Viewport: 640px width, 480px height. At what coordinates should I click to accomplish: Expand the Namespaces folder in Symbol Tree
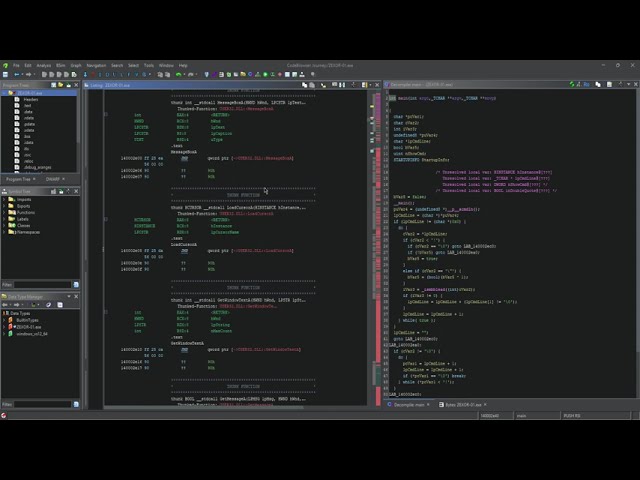(4, 232)
